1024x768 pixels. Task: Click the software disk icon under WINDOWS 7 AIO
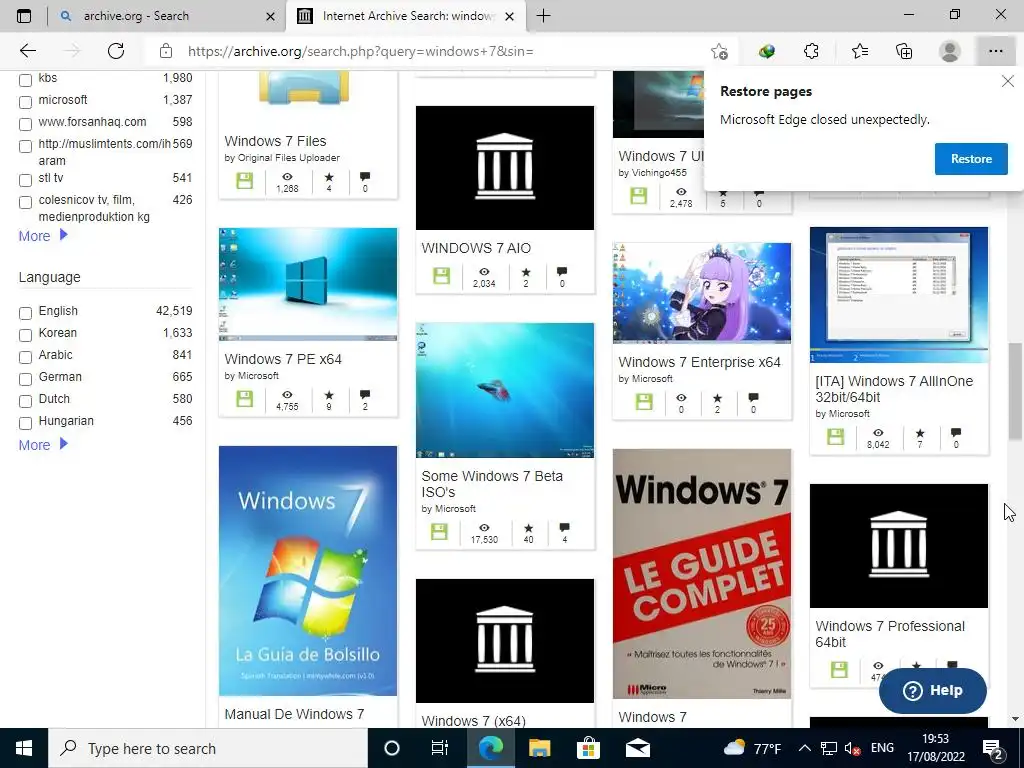[x=442, y=276]
